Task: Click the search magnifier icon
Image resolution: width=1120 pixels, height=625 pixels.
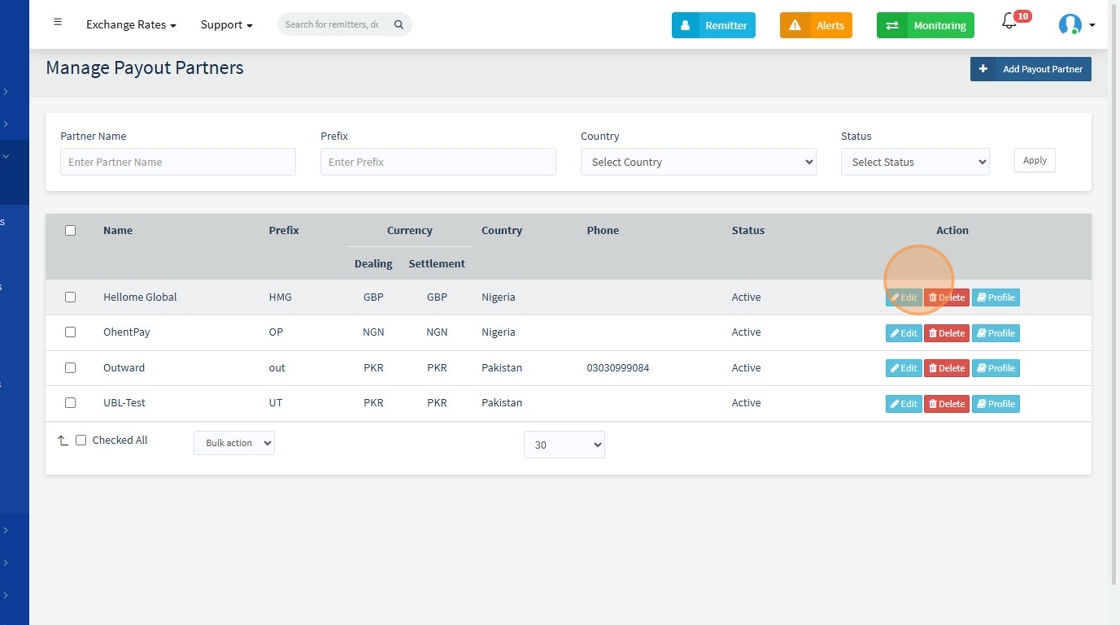Action: coord(399,24)
